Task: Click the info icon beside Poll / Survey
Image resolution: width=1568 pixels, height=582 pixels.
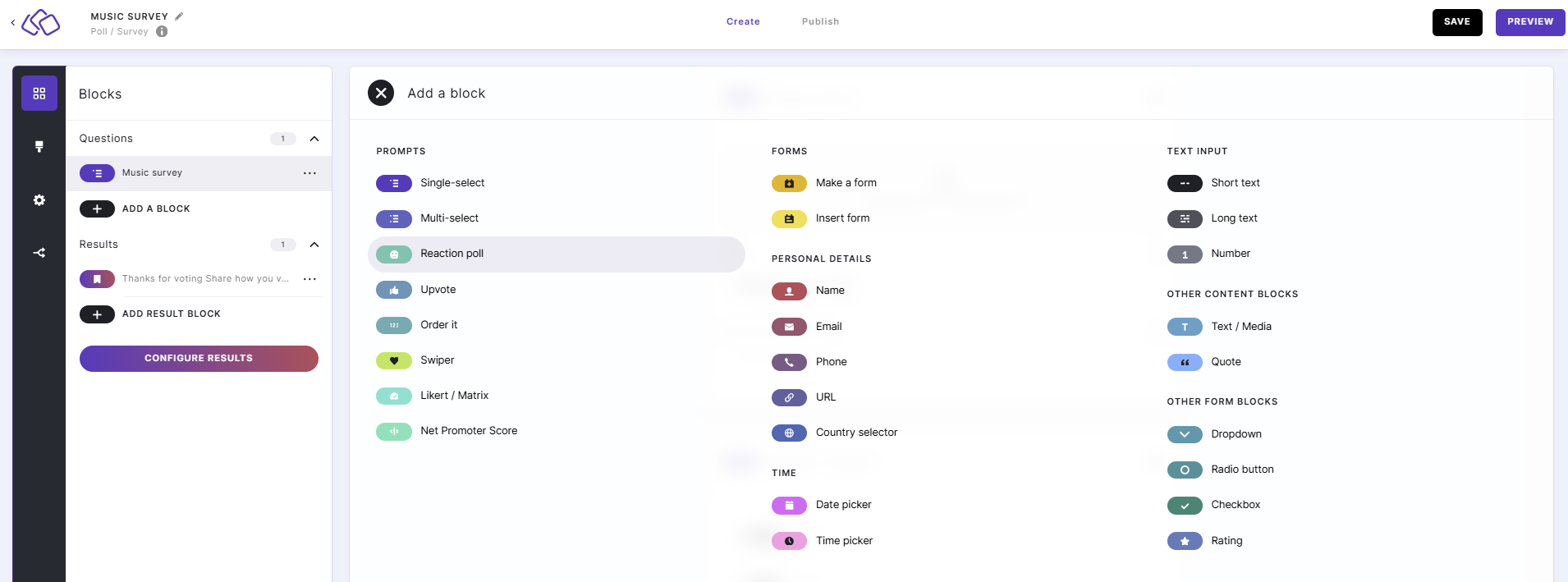Action: 162,32
